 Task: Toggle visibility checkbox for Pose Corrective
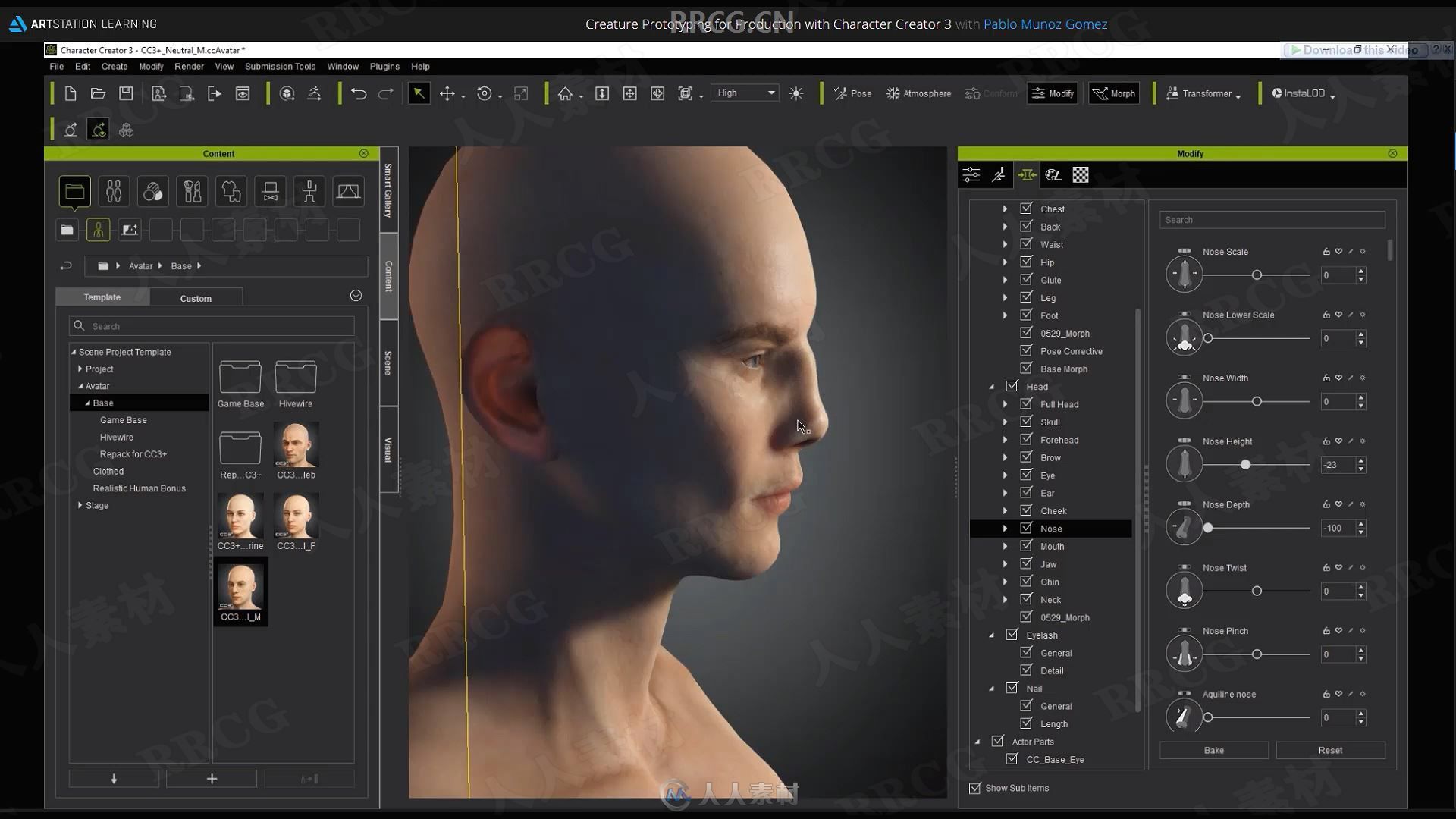[x=1025, y=350]
